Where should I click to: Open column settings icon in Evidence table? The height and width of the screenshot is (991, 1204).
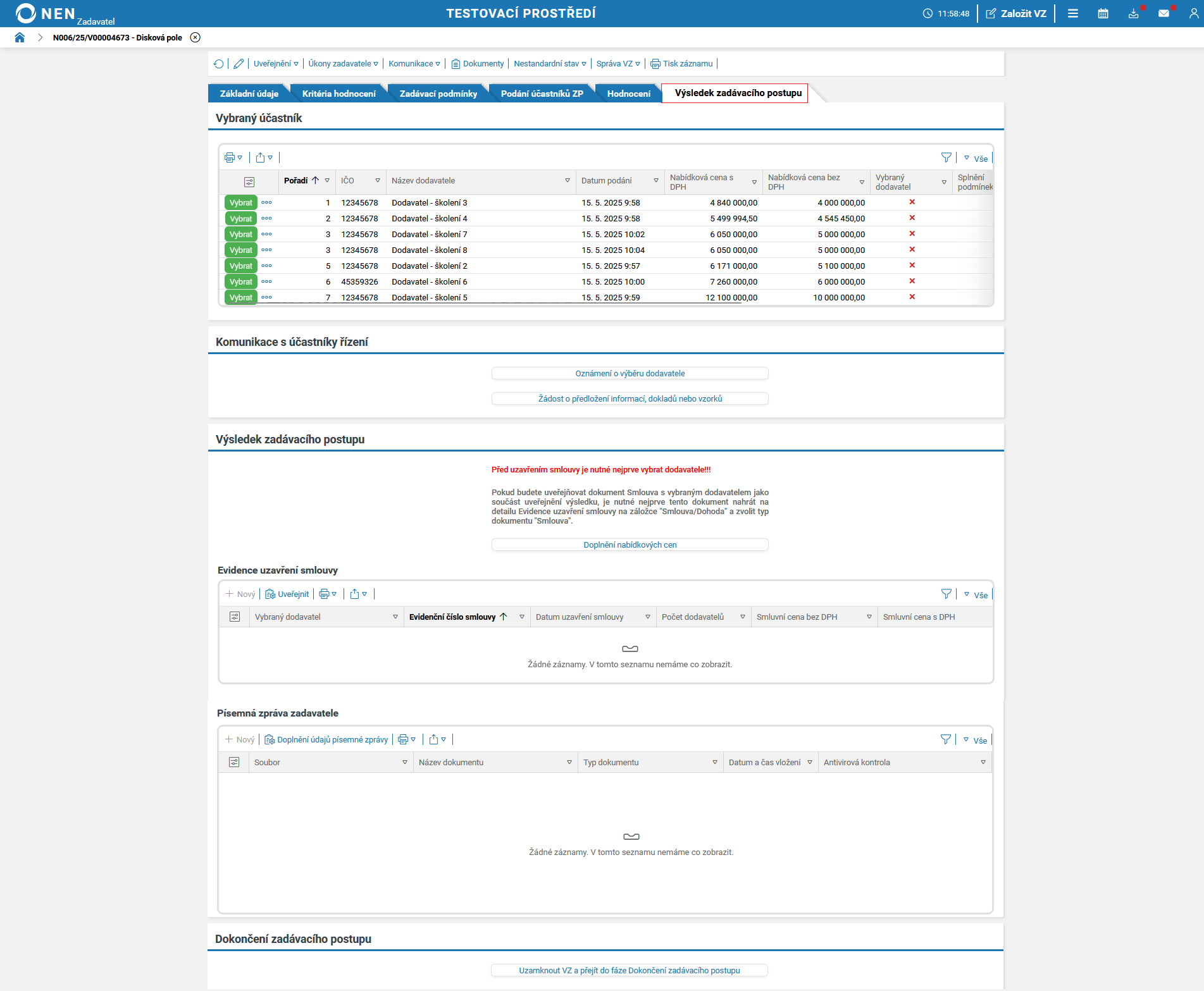pyautogui.click(x=235, y=617)
